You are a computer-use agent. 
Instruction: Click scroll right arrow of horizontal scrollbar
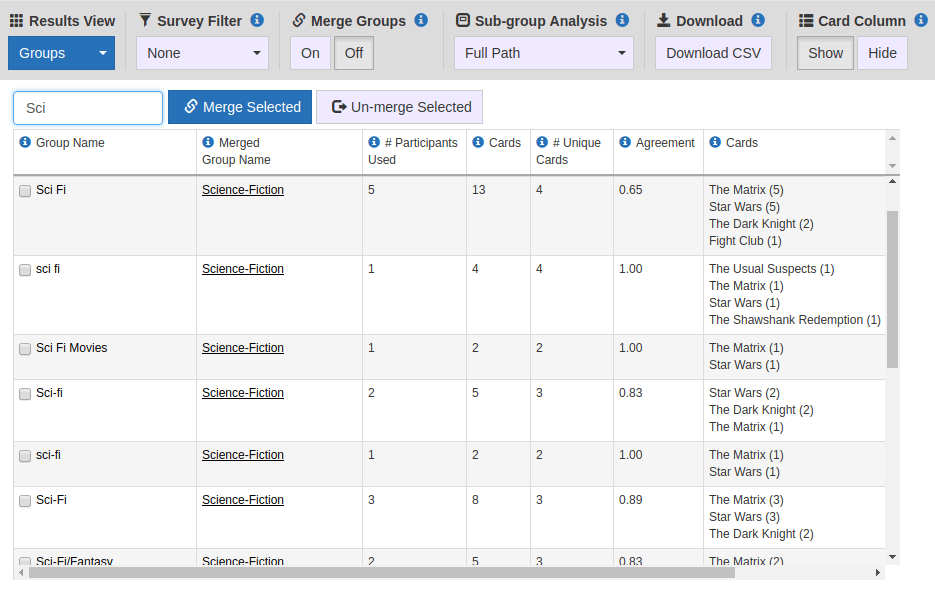(x=878, y=573)
